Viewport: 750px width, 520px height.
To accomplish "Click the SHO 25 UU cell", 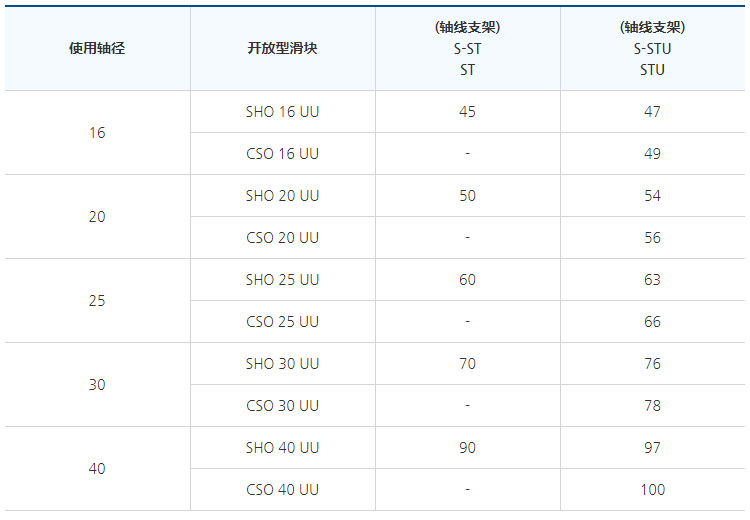I will pyautogui.click(x=282, y=280).
